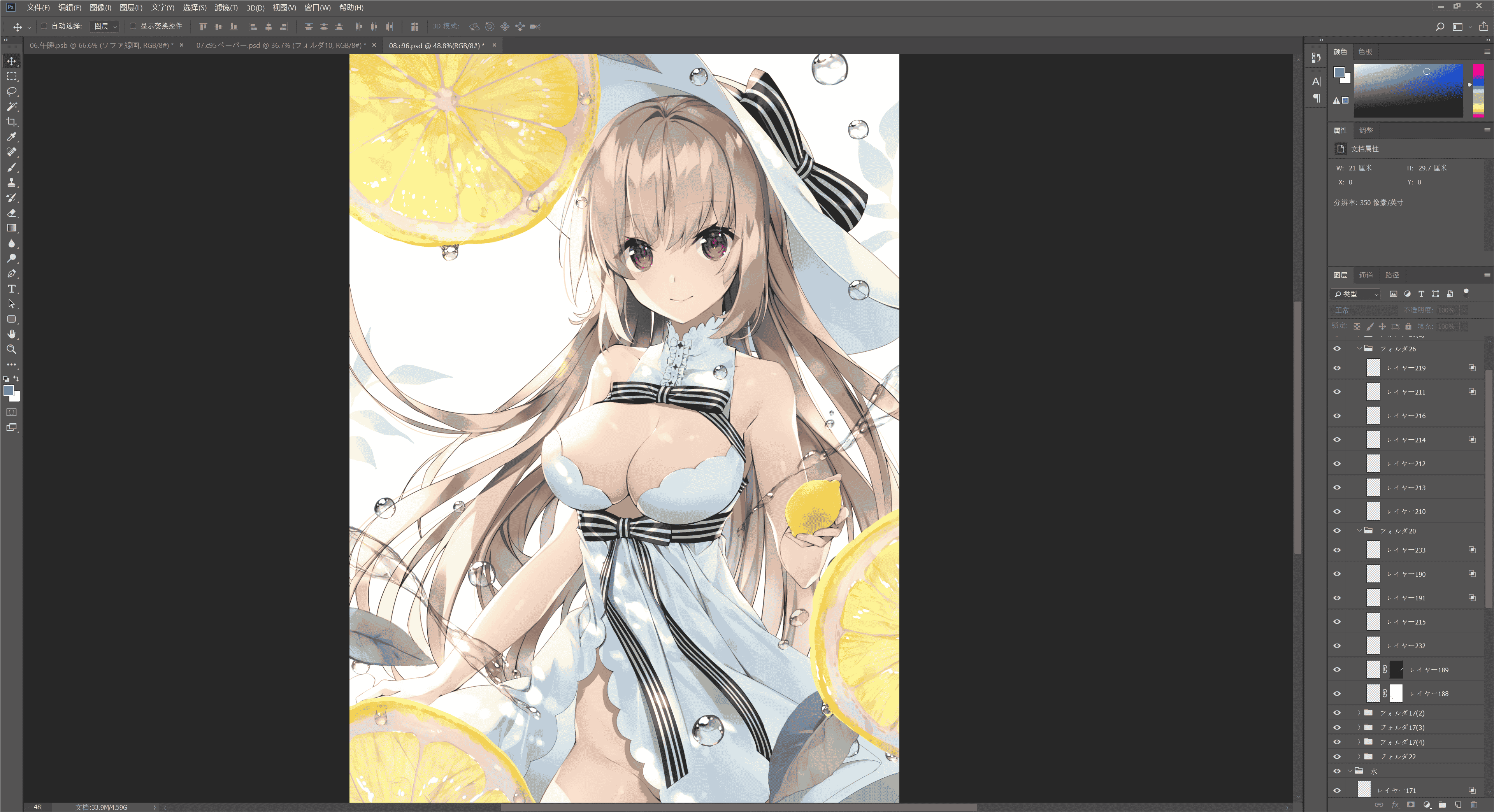Screen dimensions: 1494x812
Task: Click the create new group folder icon
Action: [x=1442, y=805]
